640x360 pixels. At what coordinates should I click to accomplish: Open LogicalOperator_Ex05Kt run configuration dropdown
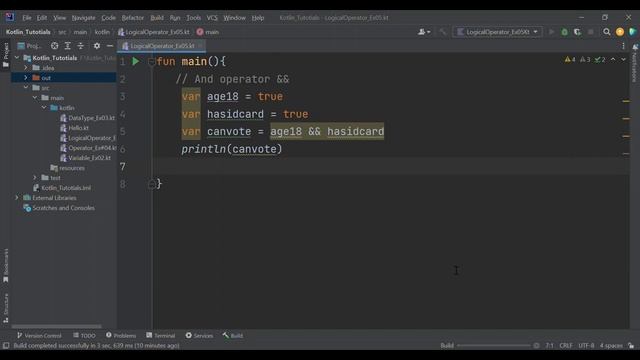[498, 32]
